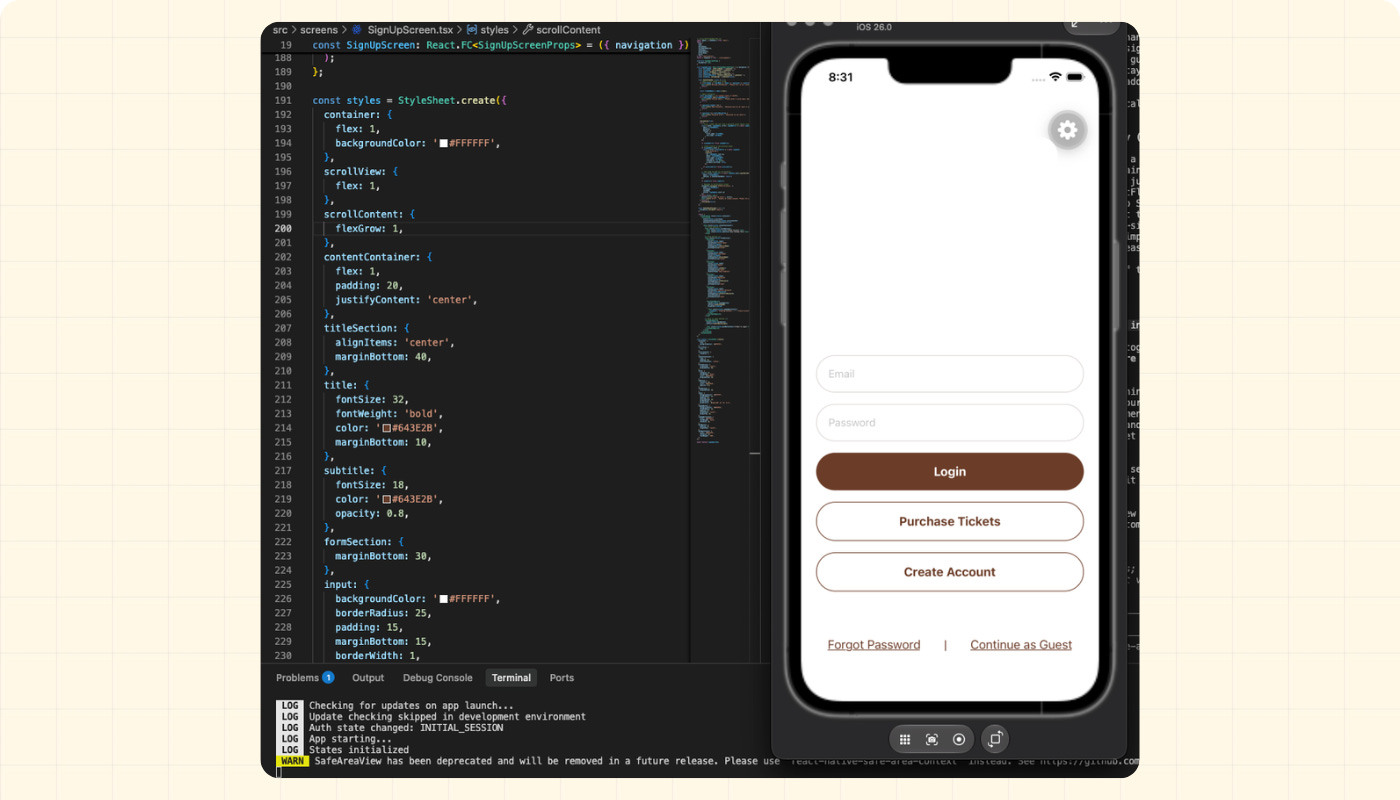
Task: Switch to the Problems panel tab
Action: 297,678
